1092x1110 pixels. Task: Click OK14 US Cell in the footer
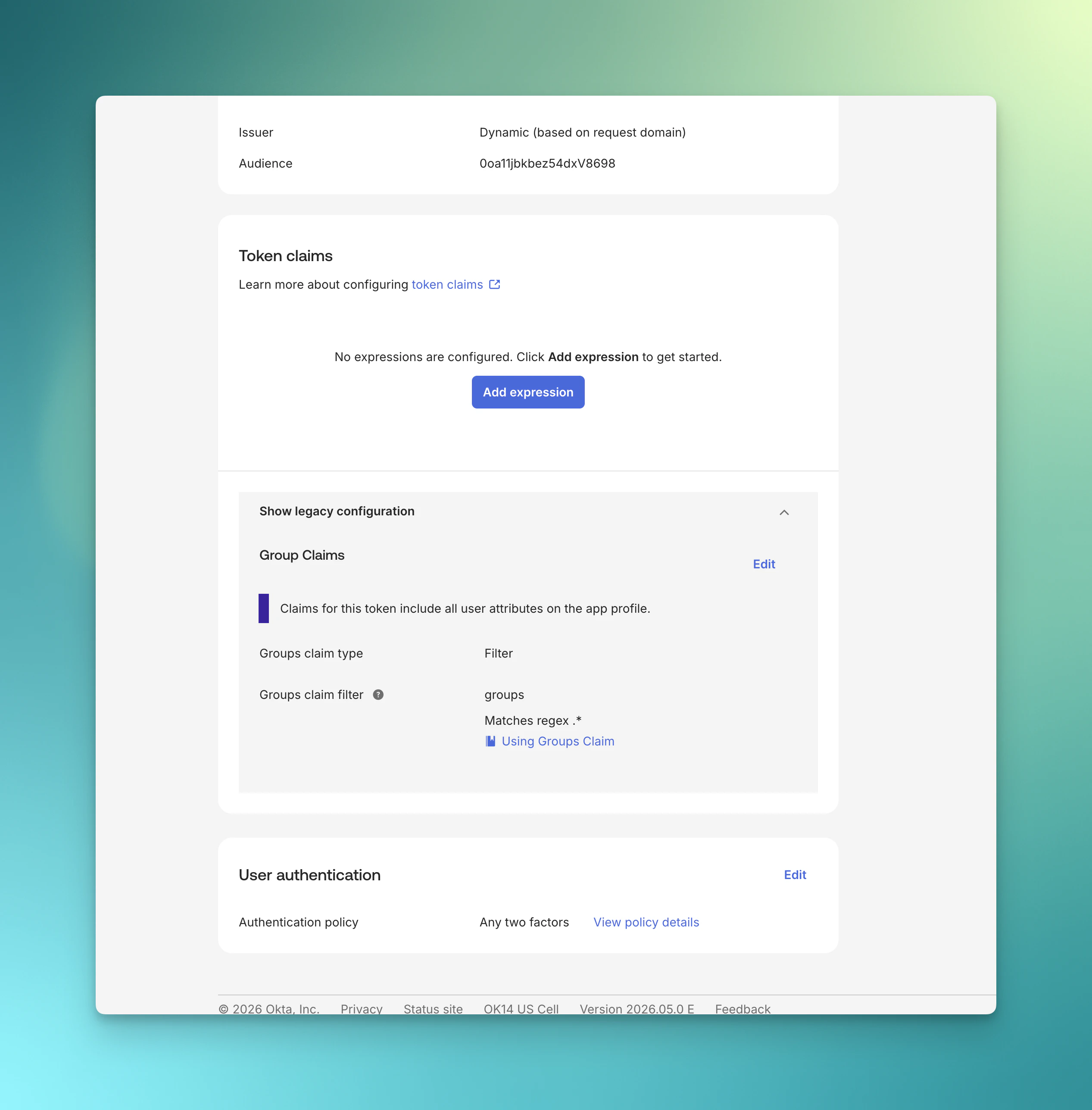521,1009
